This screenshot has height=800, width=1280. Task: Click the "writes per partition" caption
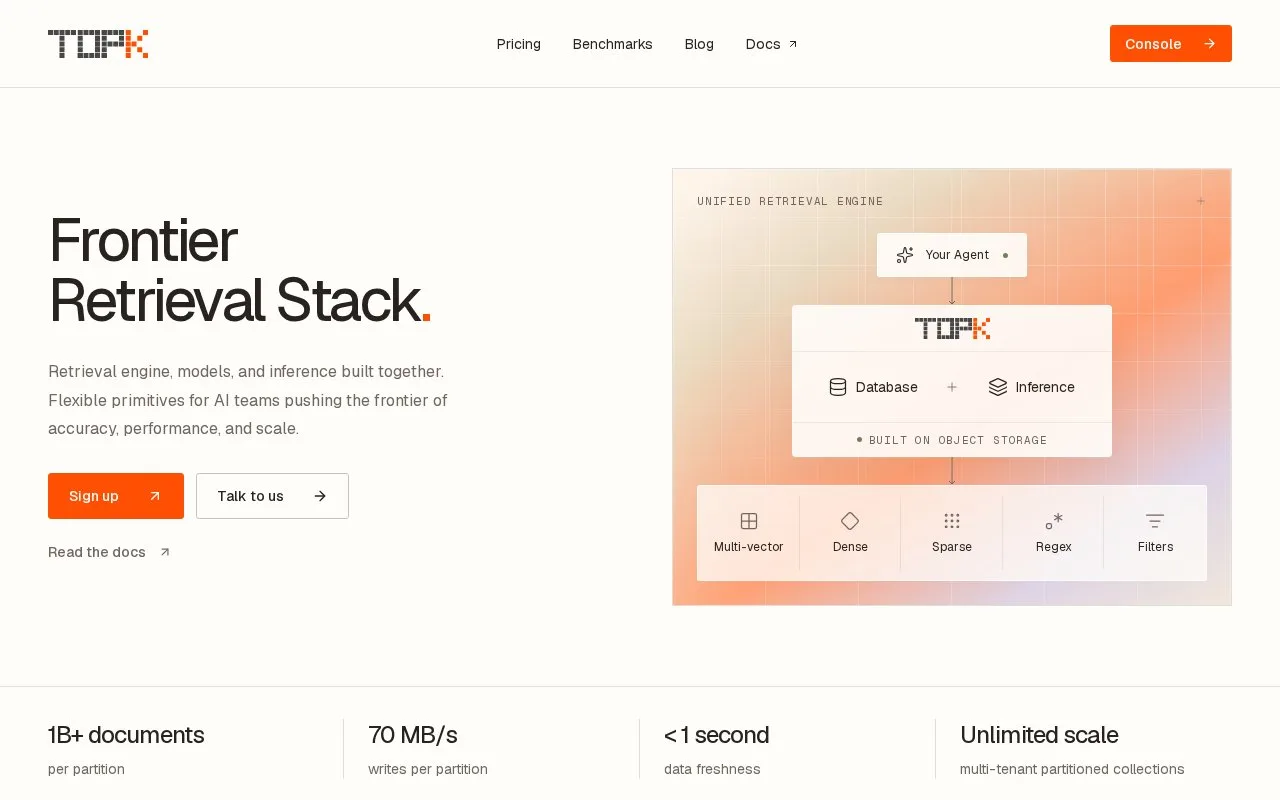coord(428,769)
